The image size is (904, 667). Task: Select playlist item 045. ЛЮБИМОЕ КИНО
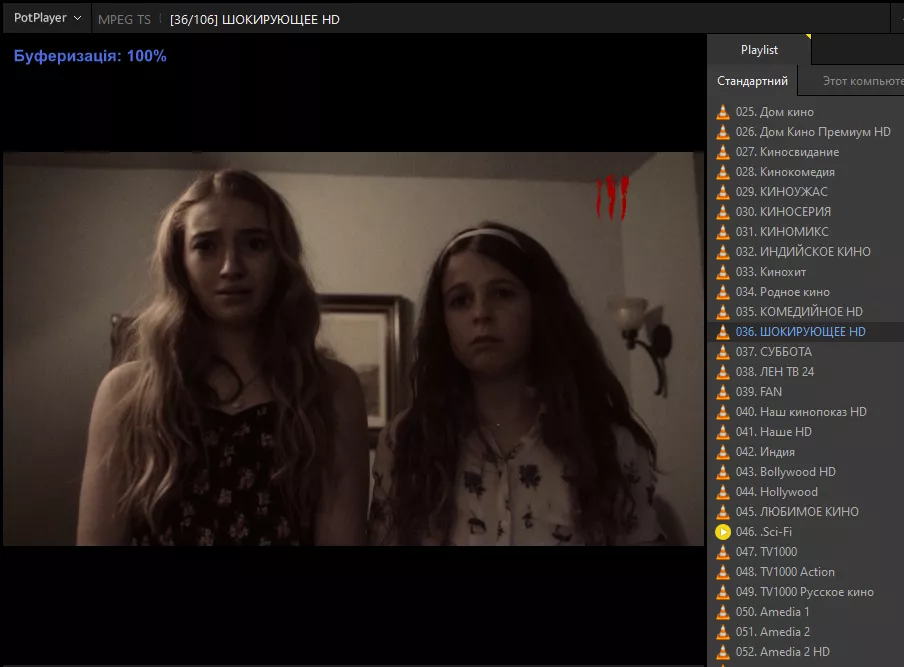point(806,511)
